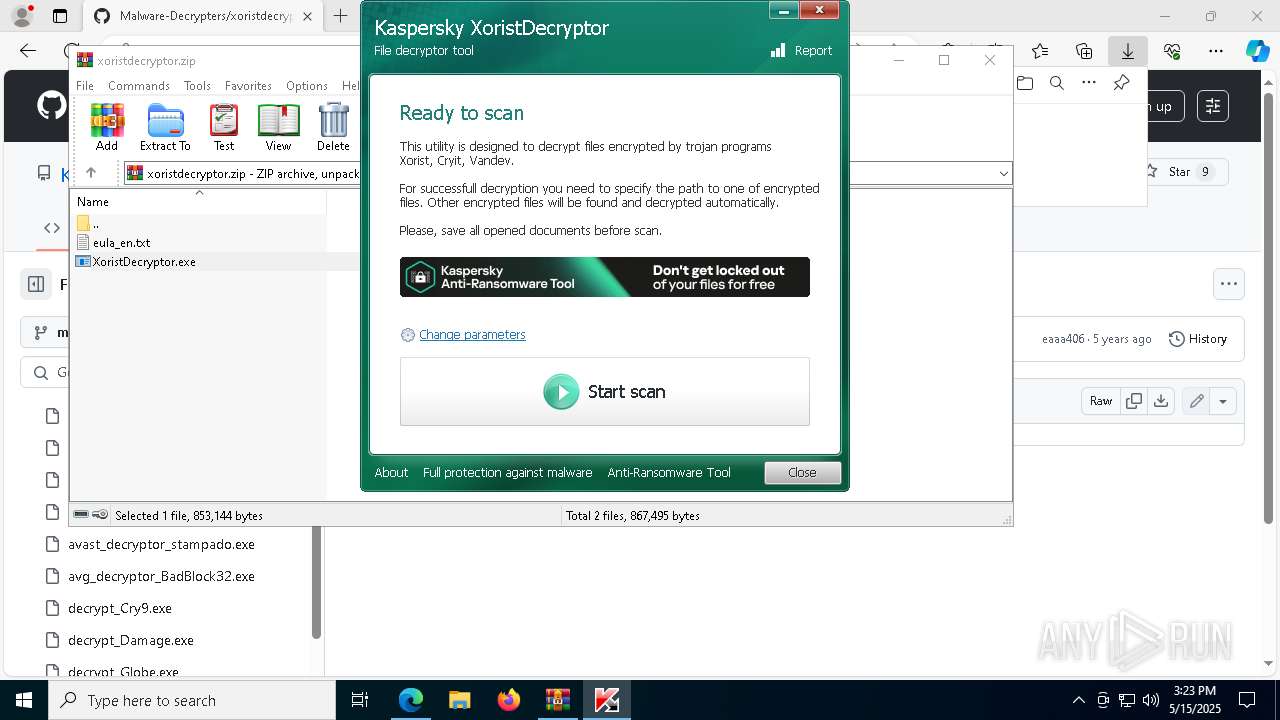Open the Anti-Ransomware Tool footer link
Viewport: 1280px width, 720px height.
pyautogui.click(x=669, y=473)
